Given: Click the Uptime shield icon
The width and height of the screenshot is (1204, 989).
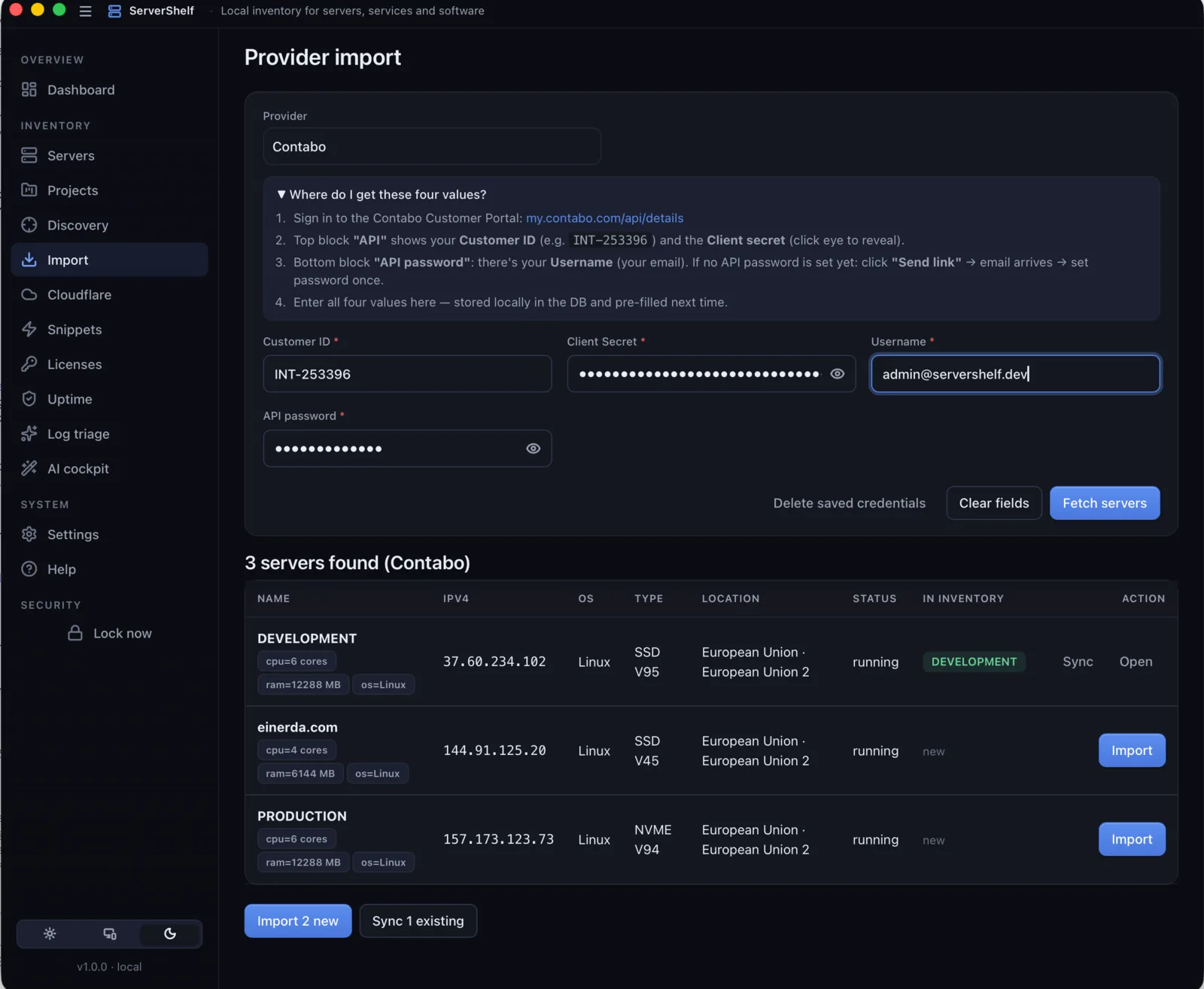Looking at the screenshot, I should (29, 399).
